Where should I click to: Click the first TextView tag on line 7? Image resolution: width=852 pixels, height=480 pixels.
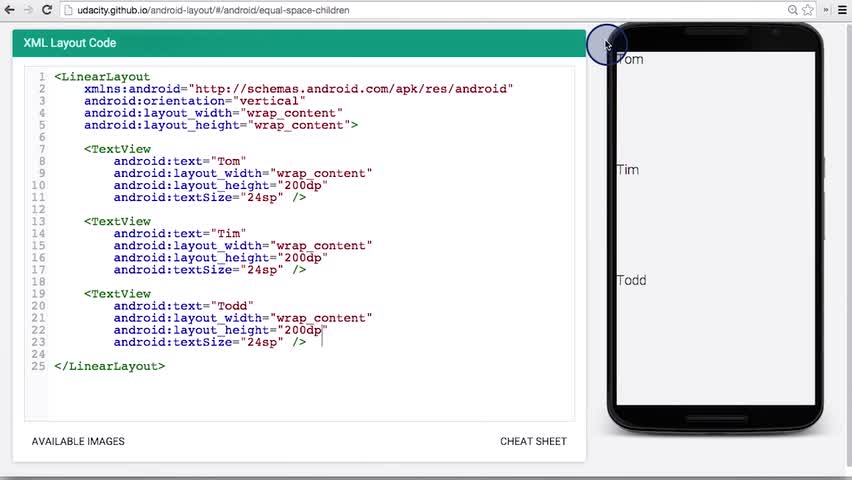(x=117, y=149)
